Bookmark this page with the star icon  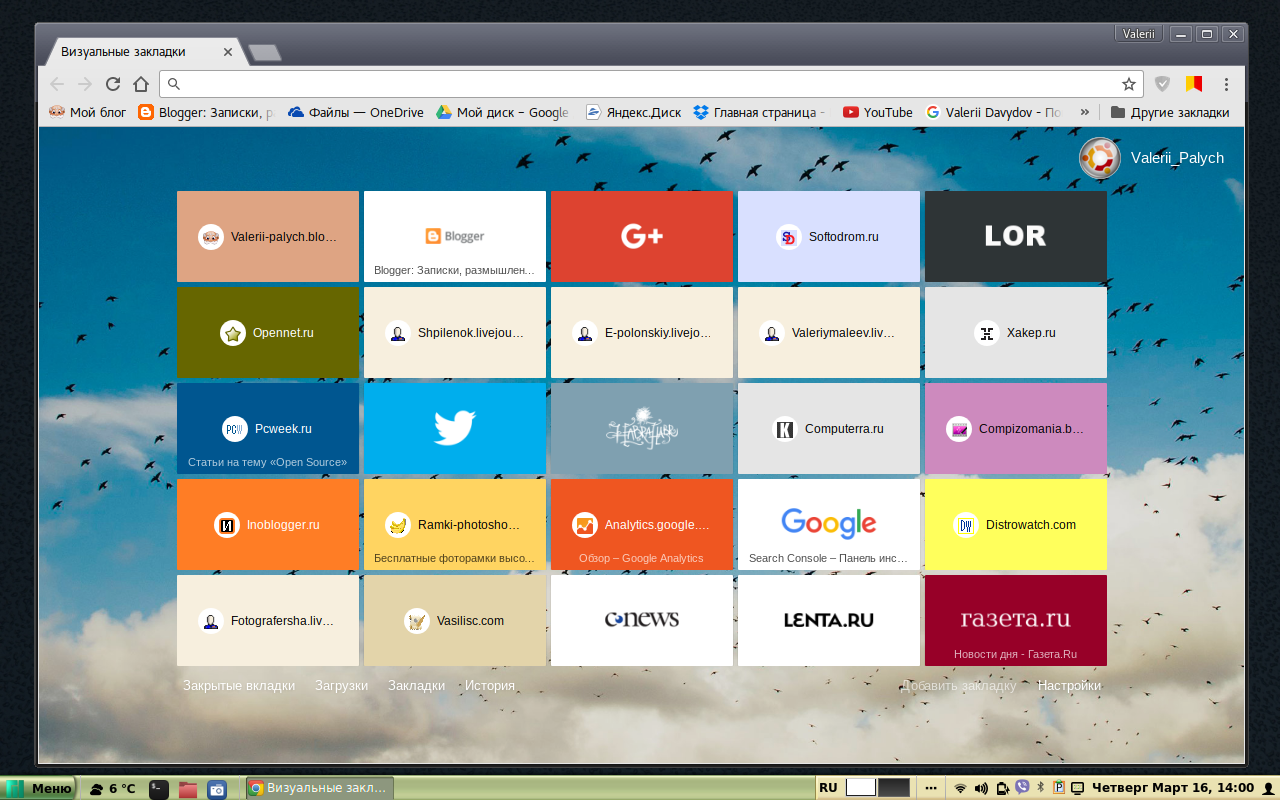[x=1129, y=84]
